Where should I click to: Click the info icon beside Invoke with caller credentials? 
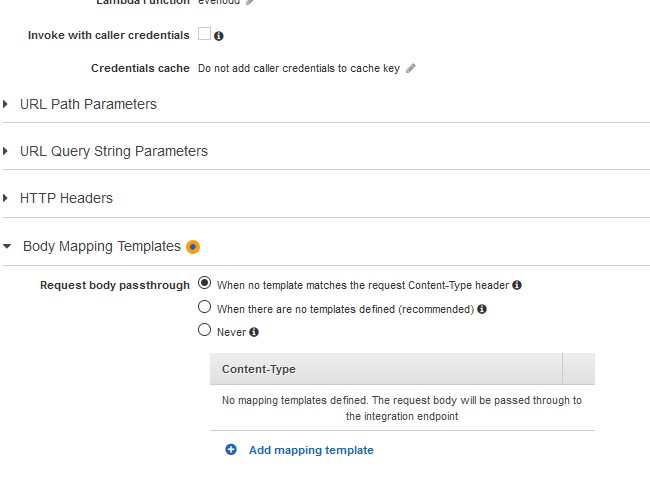tap(218, 36)
